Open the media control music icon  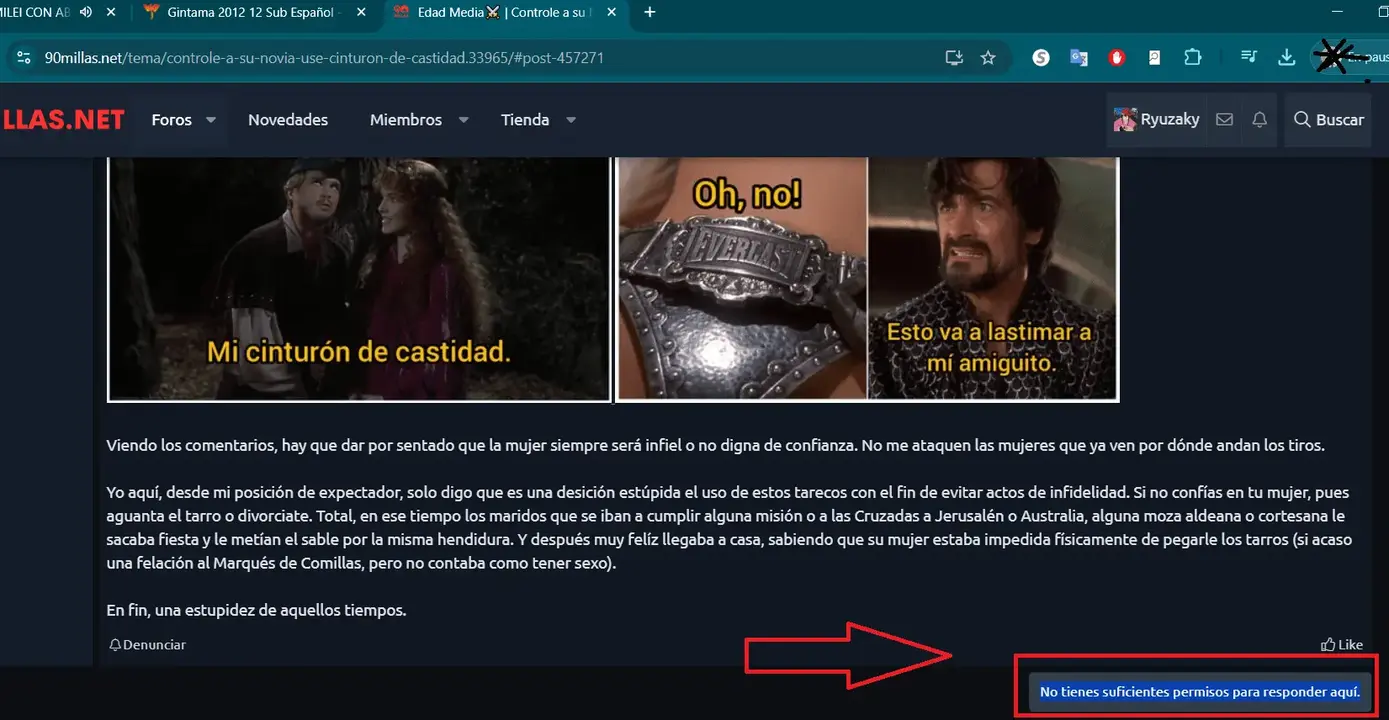pyautogui.click(x=1248, y=58)
